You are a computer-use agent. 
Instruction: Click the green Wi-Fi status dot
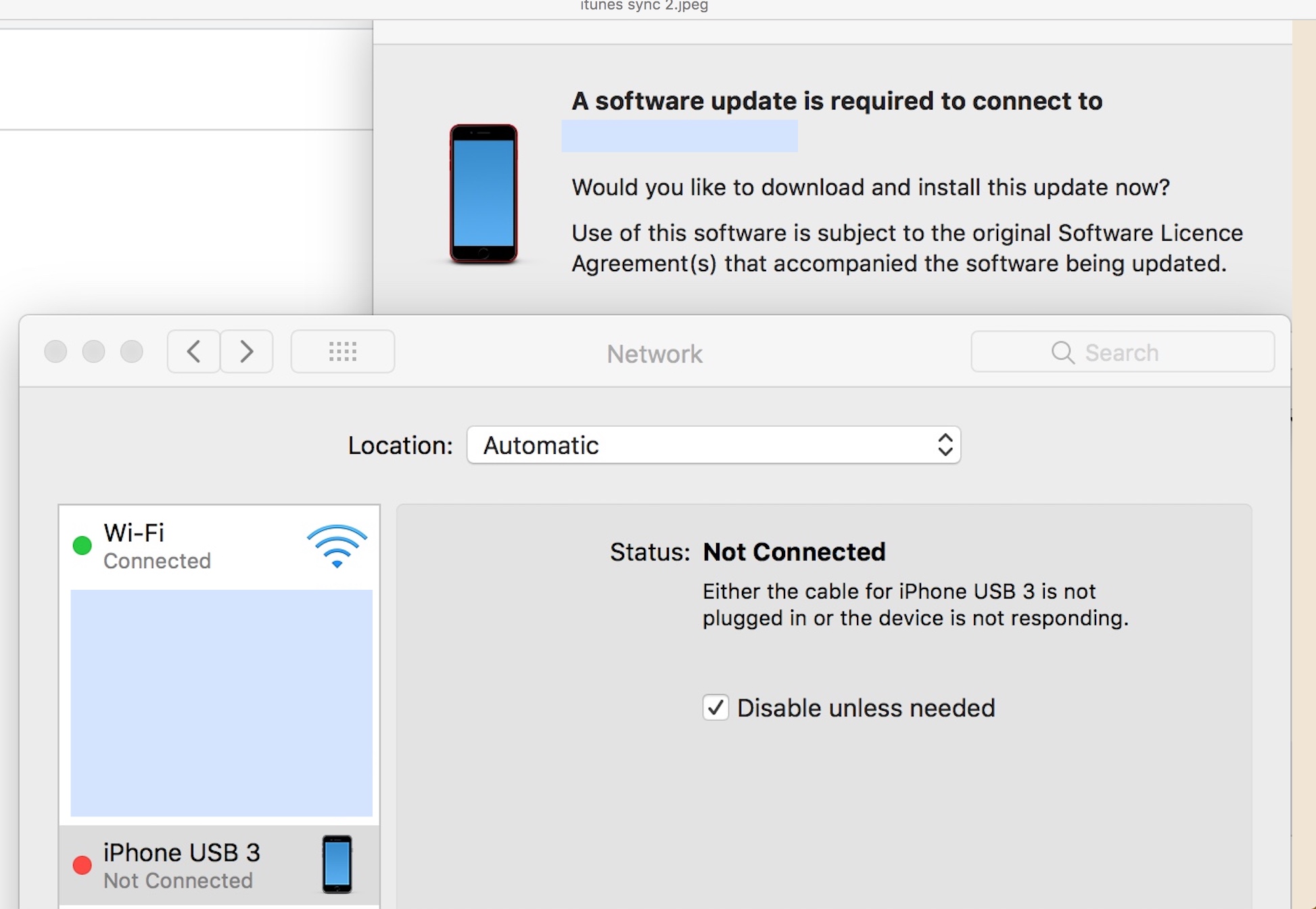click(x=82, y=545)
